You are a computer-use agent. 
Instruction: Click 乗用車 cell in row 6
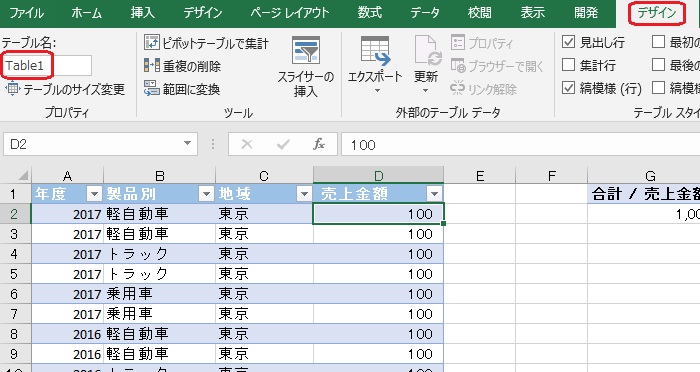159,294
